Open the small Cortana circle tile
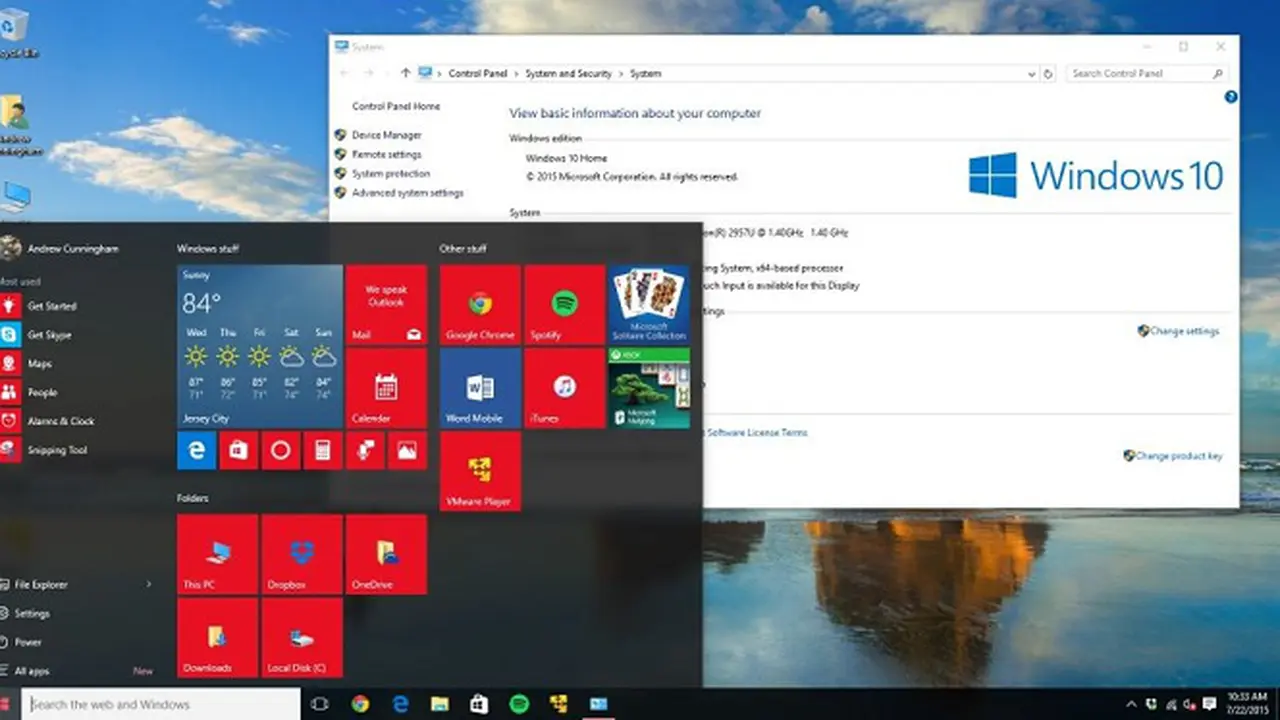Image resolution: width=1280 pixels, height=720 pixels. pos(281,451)
